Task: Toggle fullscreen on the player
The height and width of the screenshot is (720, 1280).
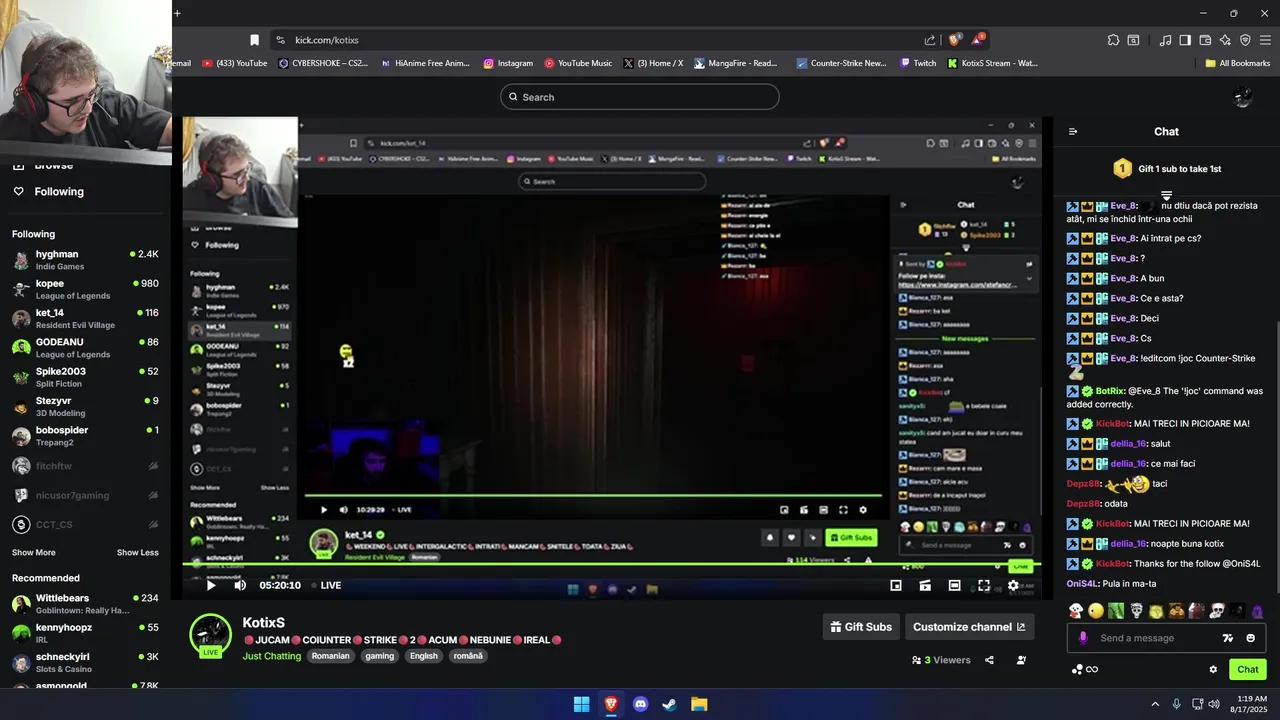Action: [x=984, y=586]
